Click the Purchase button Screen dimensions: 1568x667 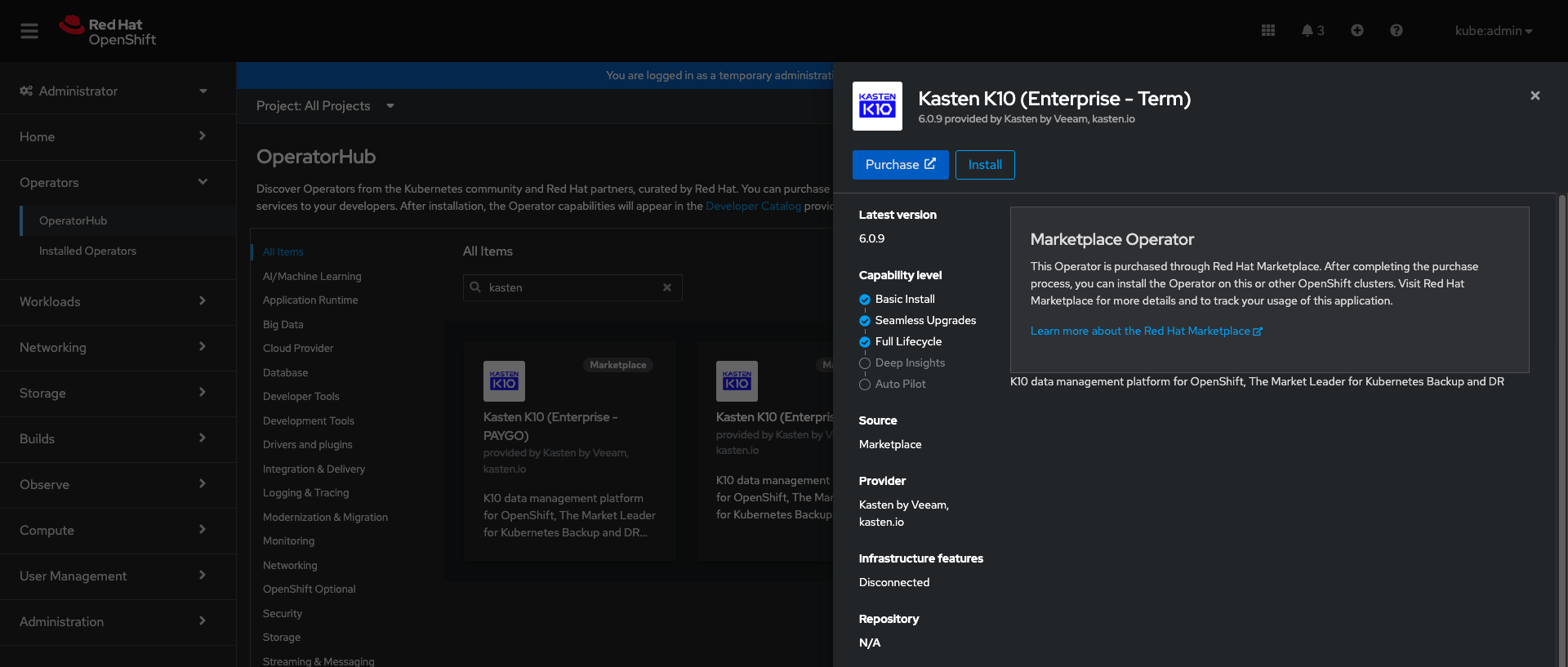pos(901,165)
